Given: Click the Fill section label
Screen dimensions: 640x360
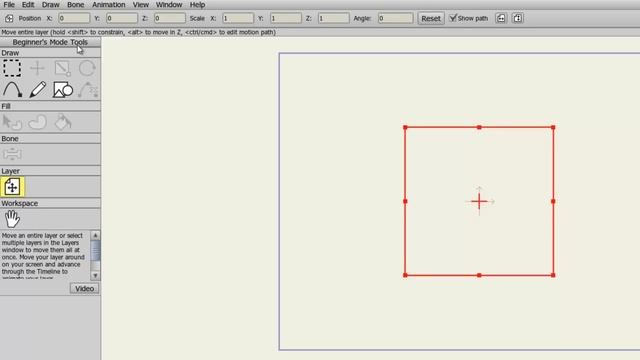Looking at the screenshot, I should [x=6, y=106].
